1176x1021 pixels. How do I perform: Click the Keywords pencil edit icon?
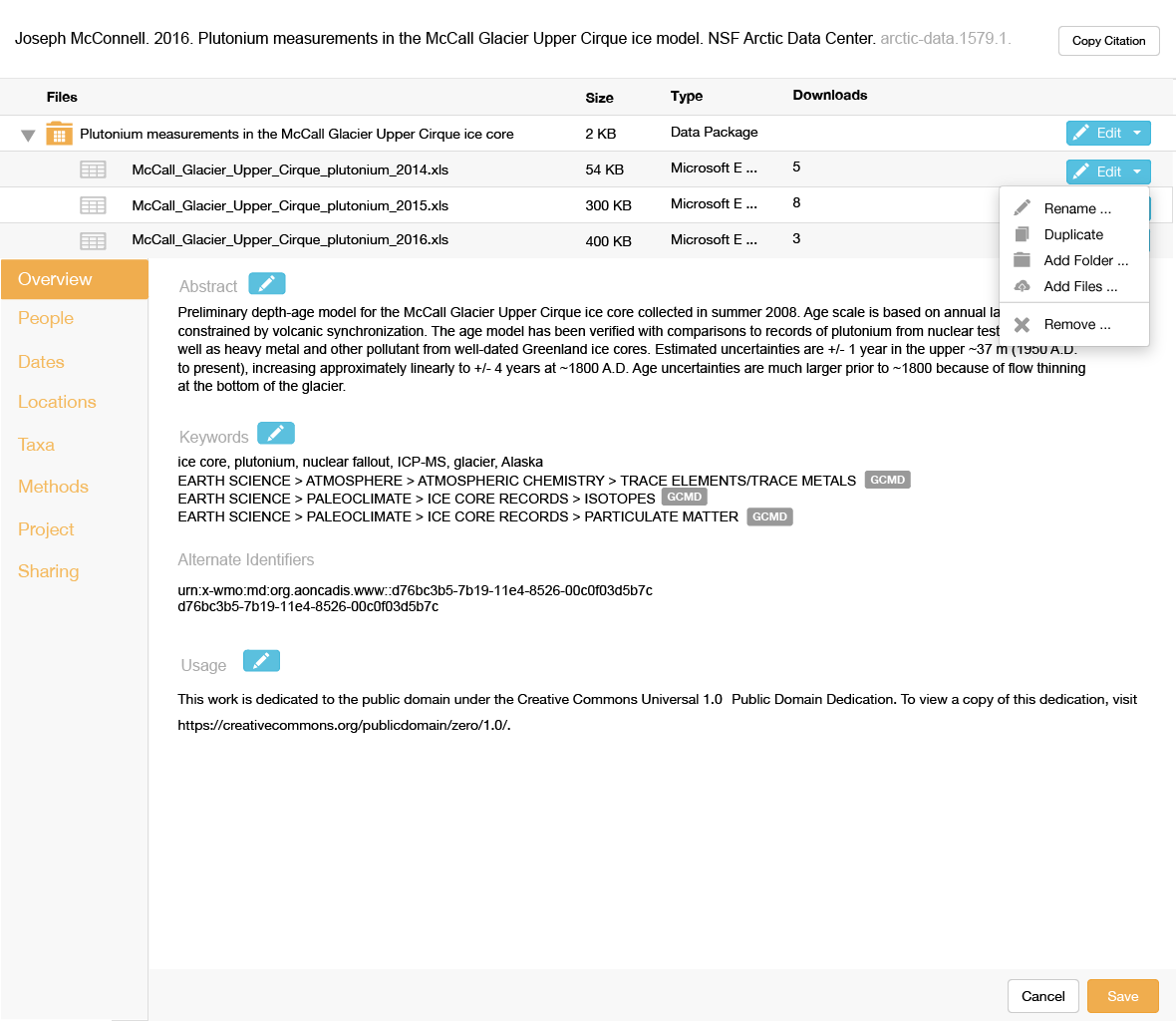(275, 434)
